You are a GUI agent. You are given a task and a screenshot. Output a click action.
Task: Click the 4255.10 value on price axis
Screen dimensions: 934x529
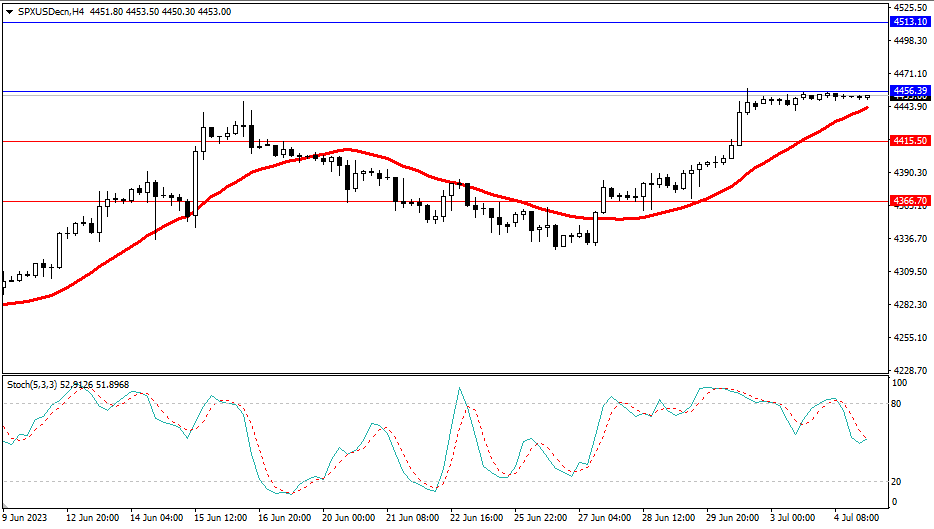[909, 337]
